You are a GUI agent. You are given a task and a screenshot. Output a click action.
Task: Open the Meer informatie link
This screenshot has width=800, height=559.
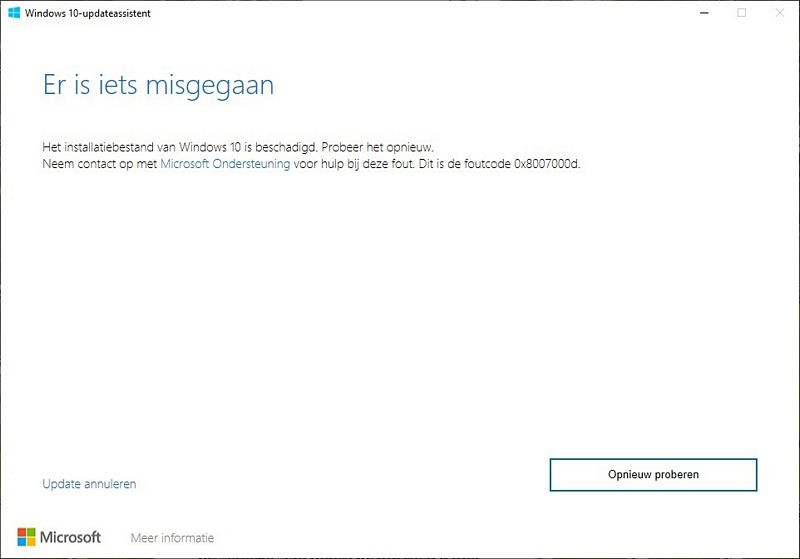172,538
